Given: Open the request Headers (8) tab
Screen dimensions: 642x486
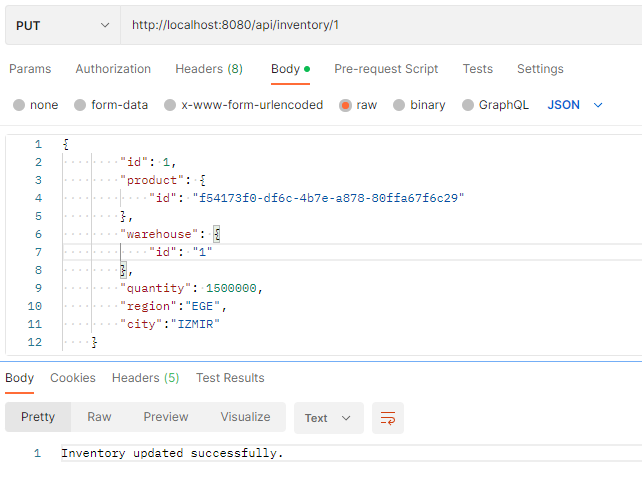Looking at the screenshot, I should pos(209,69).
